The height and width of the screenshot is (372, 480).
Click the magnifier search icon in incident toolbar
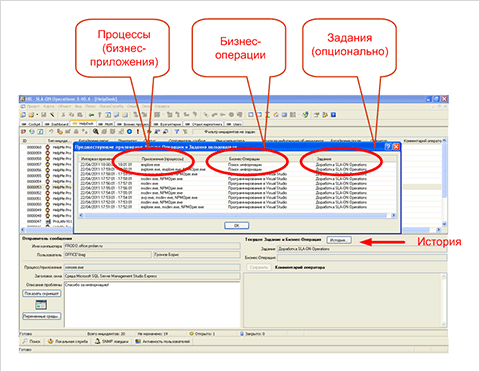pos(96,132)
